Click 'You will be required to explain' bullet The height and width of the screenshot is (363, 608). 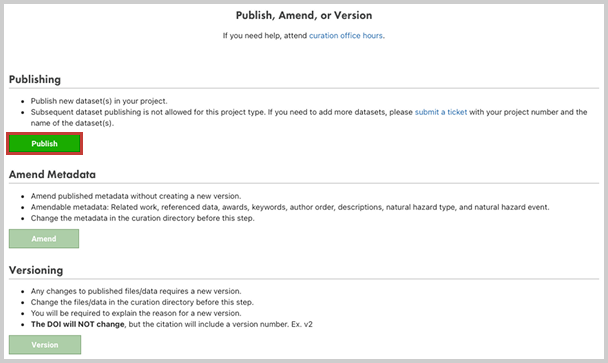136,313
